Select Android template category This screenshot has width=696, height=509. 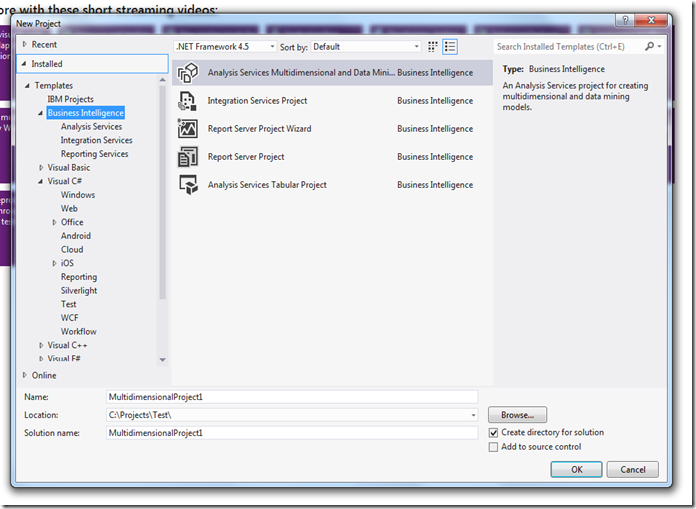pos(76,236)
